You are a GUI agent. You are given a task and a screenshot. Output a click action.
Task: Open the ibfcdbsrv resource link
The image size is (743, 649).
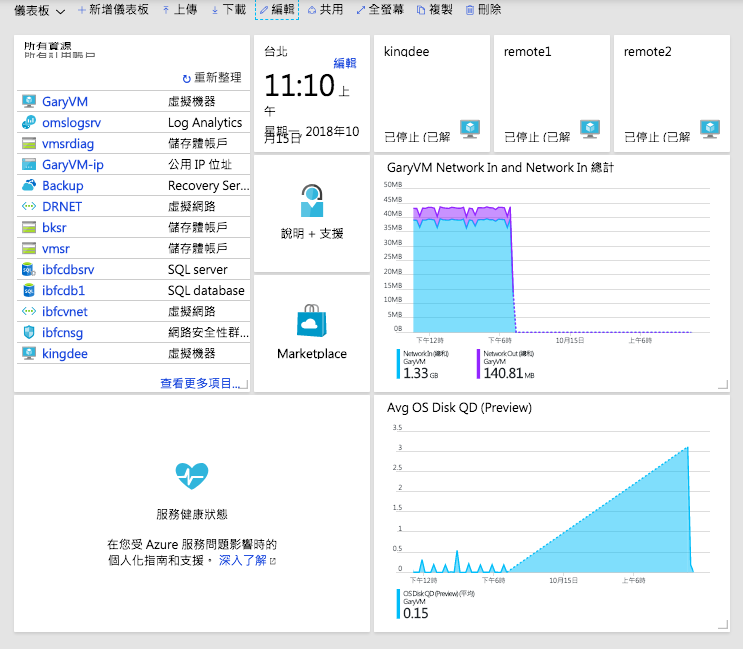click(68, 270)
